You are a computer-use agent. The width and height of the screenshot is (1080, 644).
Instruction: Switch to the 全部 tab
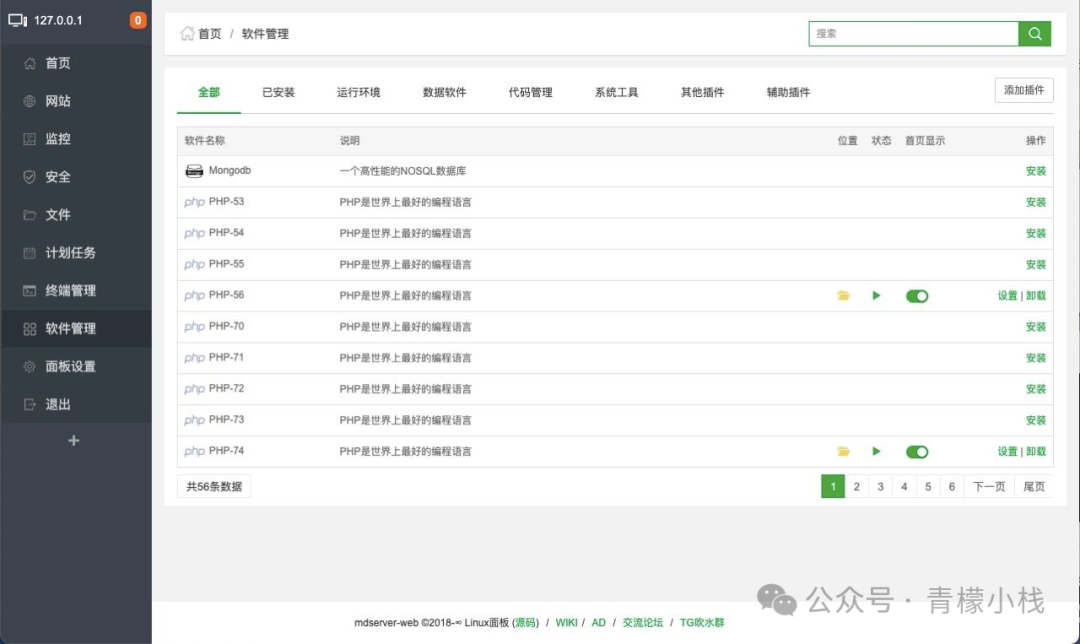209,92
